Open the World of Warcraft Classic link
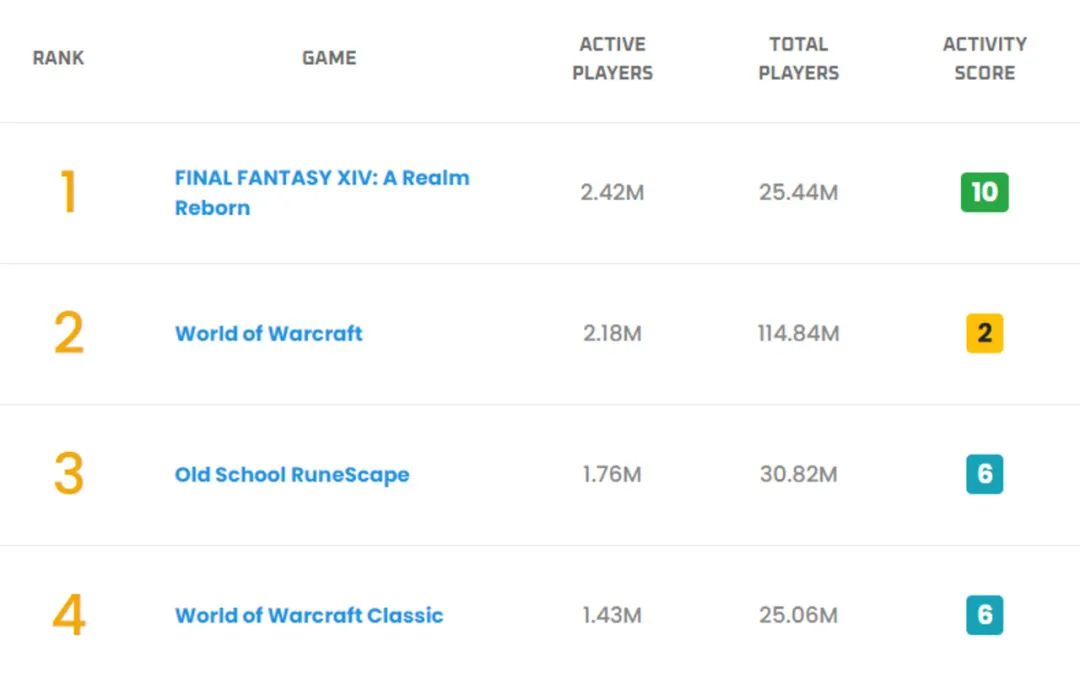Viewport: 1080px width, 684px height. 309,616
